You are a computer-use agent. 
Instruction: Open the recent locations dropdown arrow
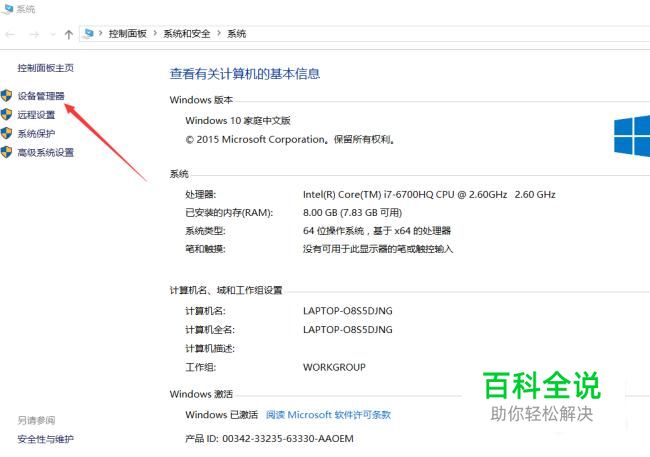(53, 34)
